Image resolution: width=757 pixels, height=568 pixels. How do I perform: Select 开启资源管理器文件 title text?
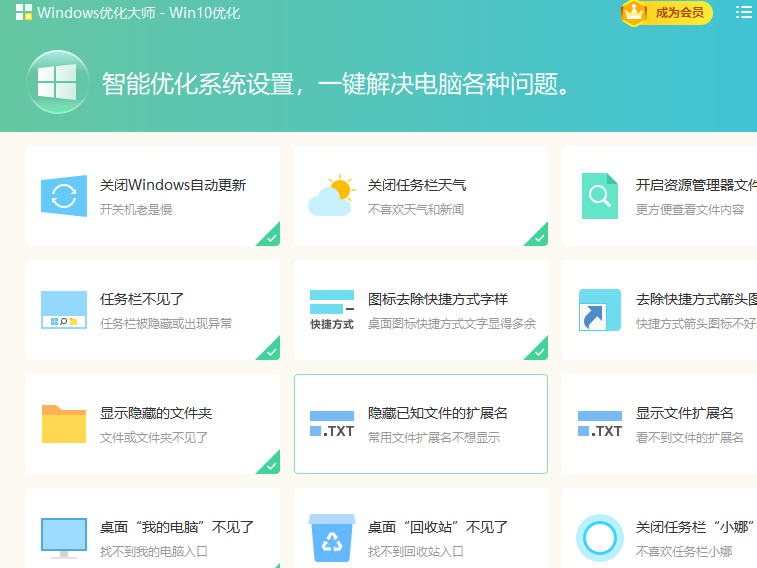pos(696,185)
